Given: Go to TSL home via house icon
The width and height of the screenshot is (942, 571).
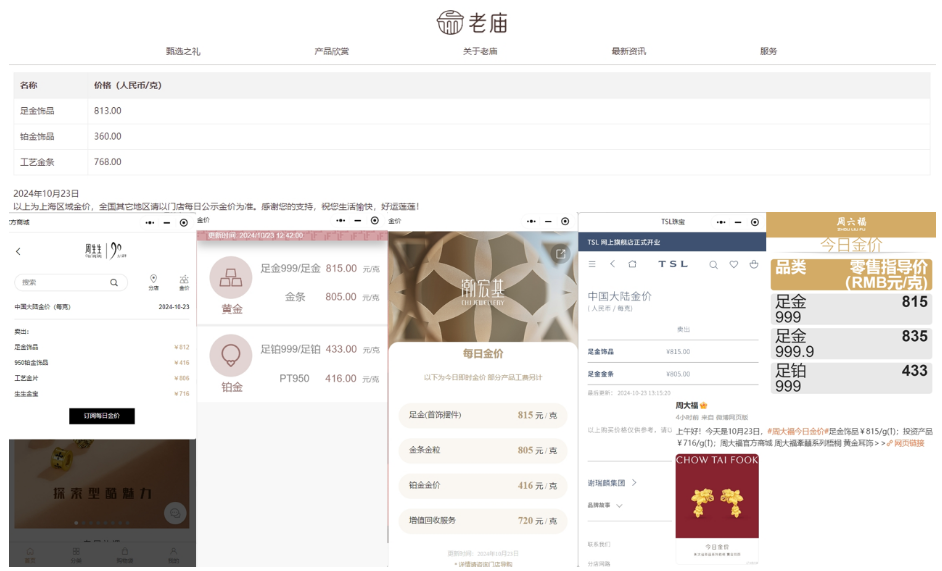Looking at the screenshot, I should (x=632, y=264).
